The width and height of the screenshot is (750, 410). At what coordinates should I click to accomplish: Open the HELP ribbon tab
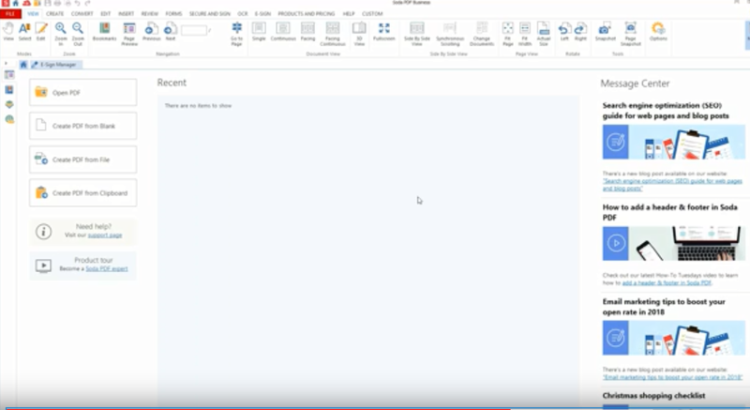coord(349,14)
